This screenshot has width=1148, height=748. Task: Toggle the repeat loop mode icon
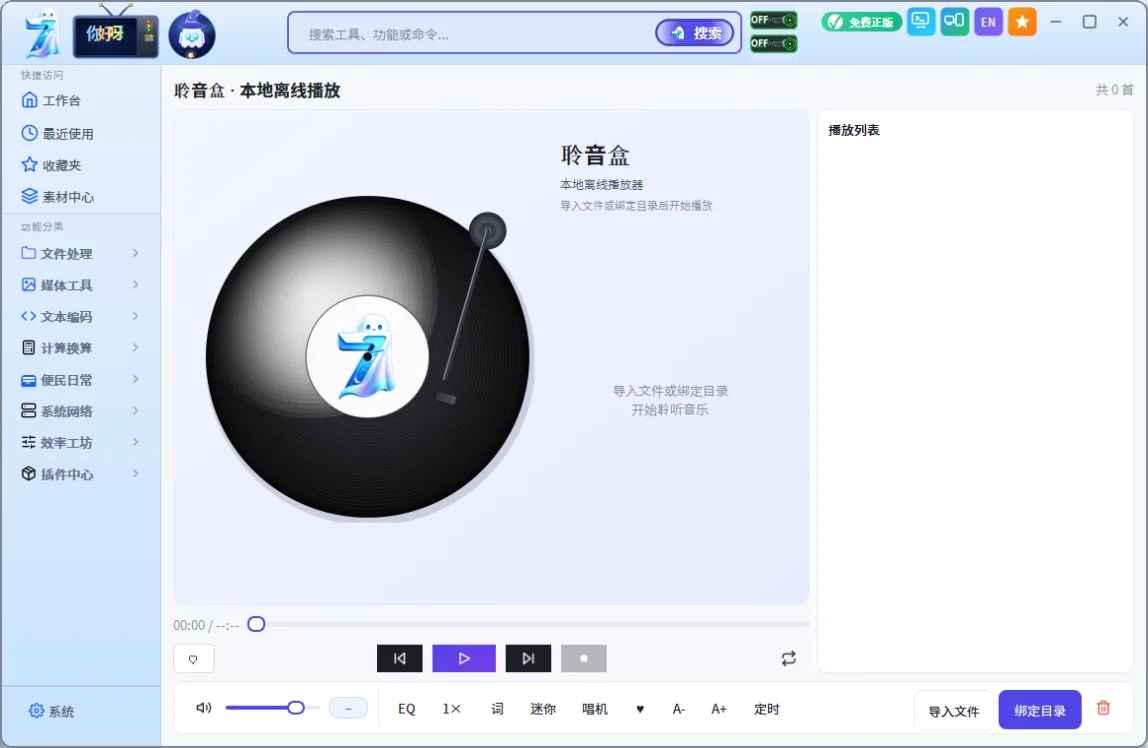pos(789,659)
